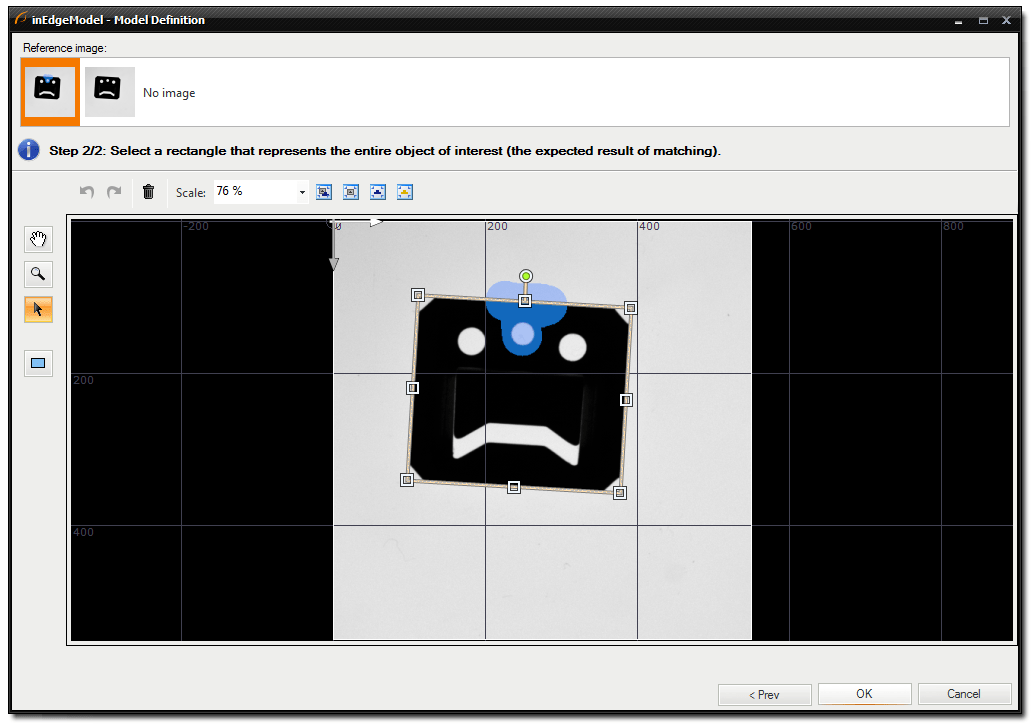
Task: Activate the Zoom magnifier tool
Action: [x=38, y=274]
